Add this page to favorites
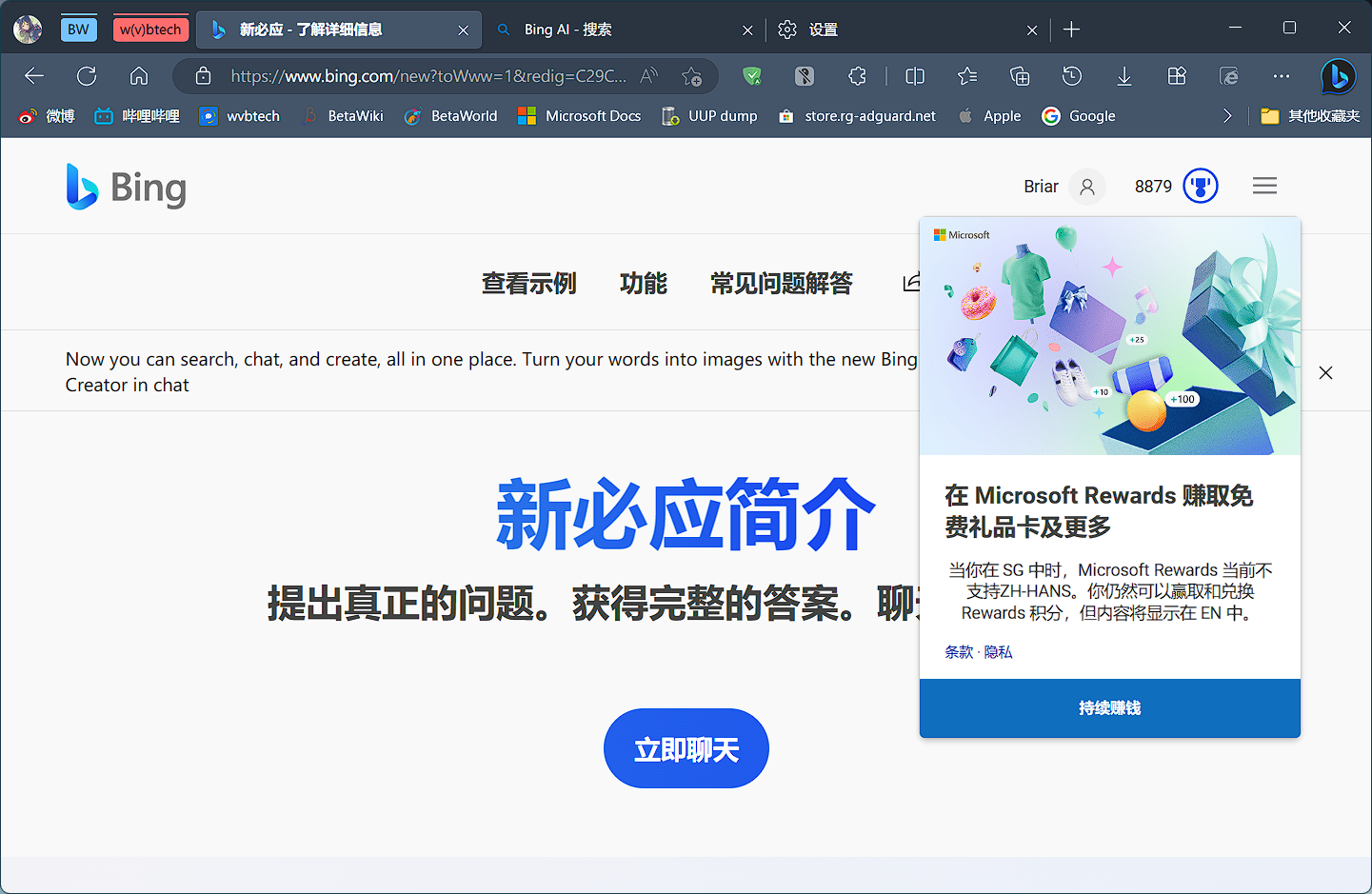1372x894 pixels. point(692,76)
